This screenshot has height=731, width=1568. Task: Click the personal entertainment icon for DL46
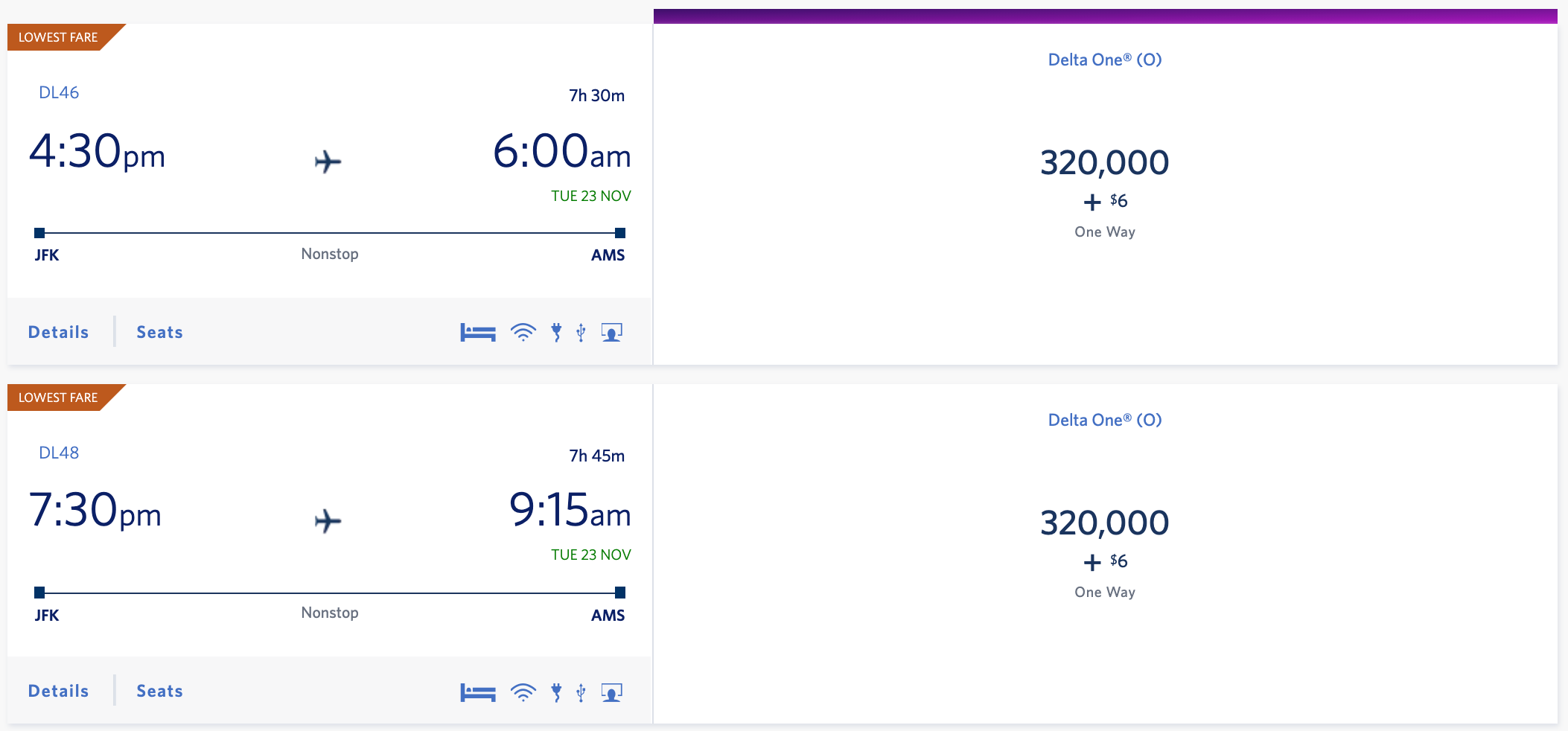(x=612, y=332)
